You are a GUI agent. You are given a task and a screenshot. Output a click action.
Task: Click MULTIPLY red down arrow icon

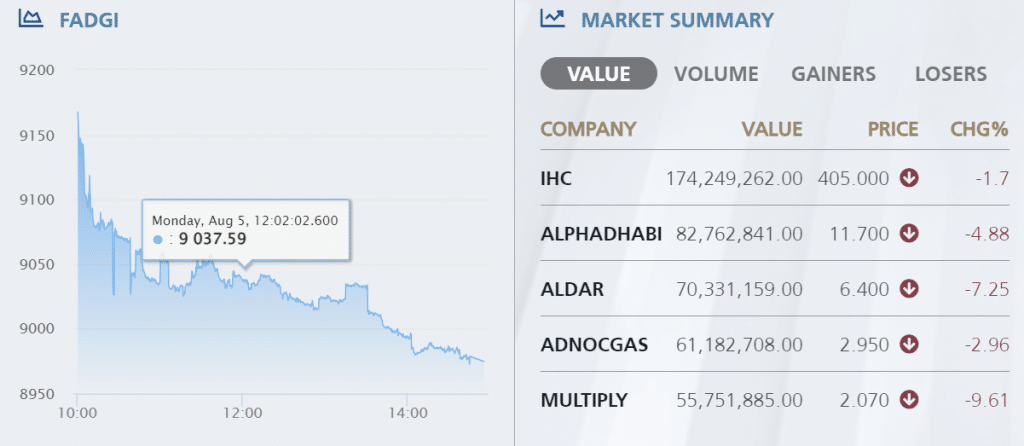[x=909, y=400]
